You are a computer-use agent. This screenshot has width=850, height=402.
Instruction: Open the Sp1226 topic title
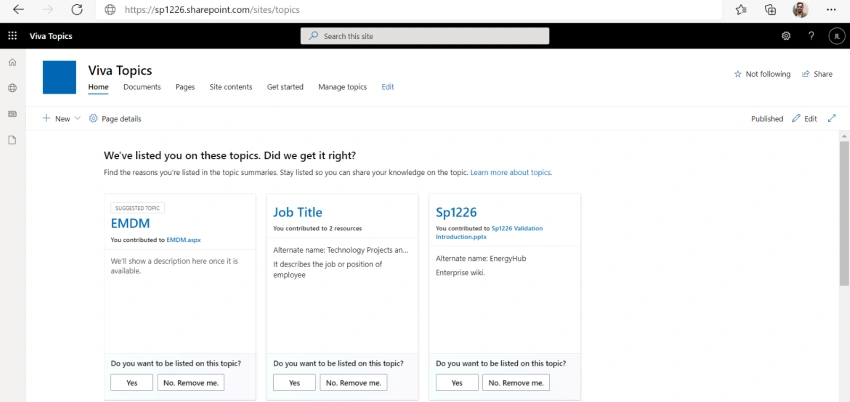pyautogui.click(x=456, y=212)
